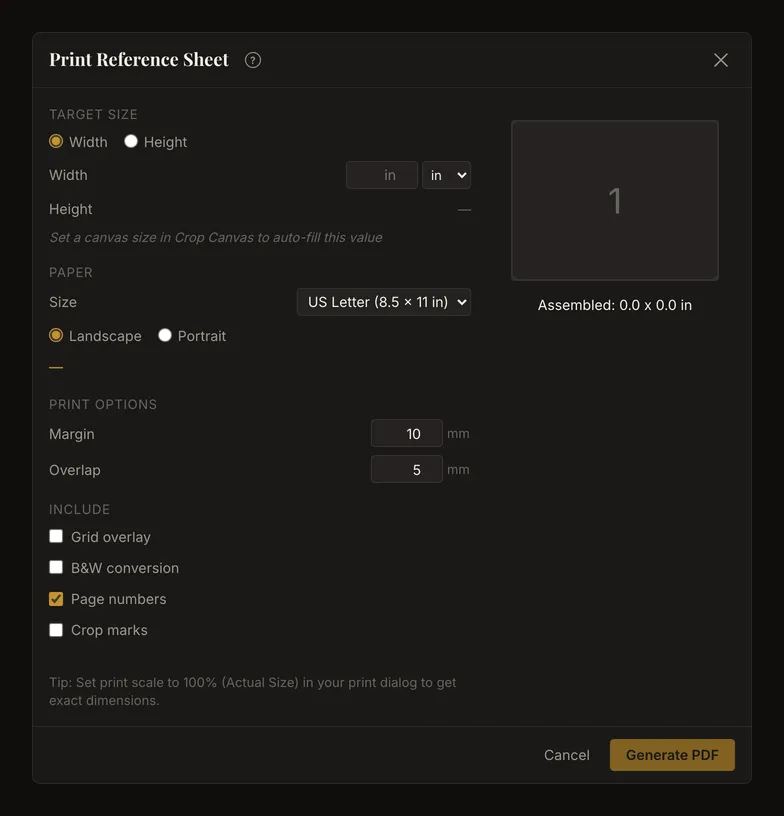The width and height of the screenshot is (784, 816).
Task: Click the TARGET SIZE section heading
Action: tap(93, 114)
